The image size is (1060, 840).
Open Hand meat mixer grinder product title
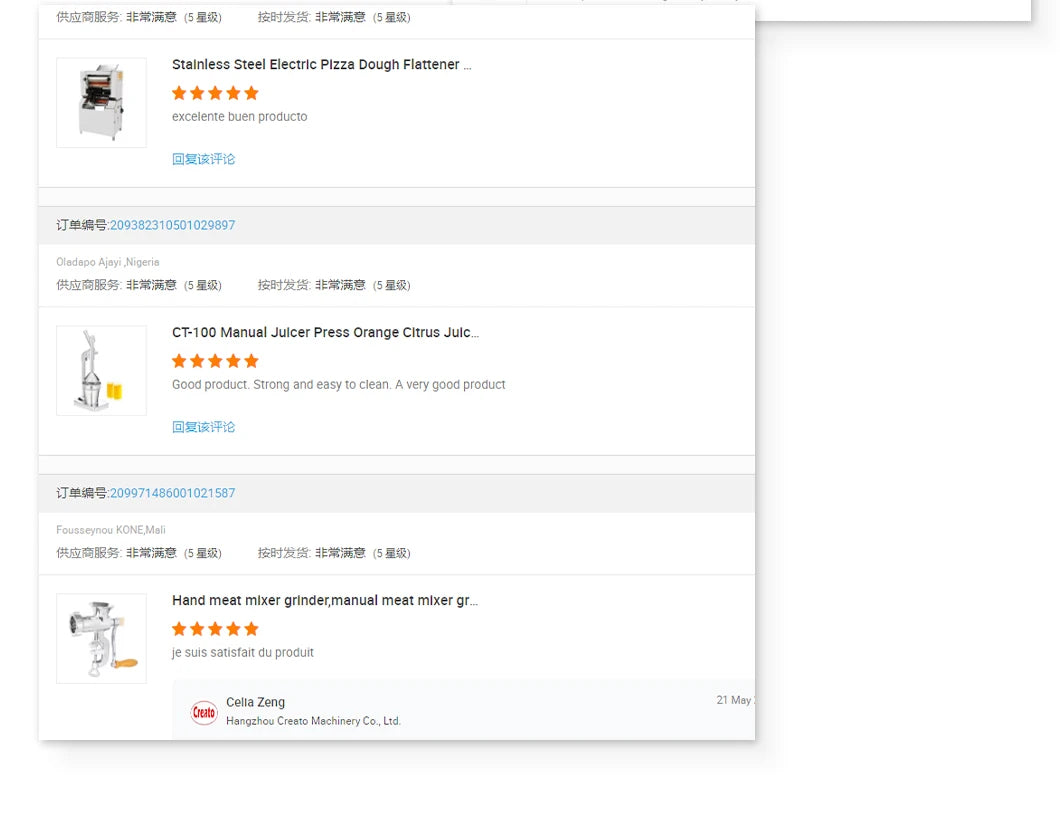click(x=324, y=600)
